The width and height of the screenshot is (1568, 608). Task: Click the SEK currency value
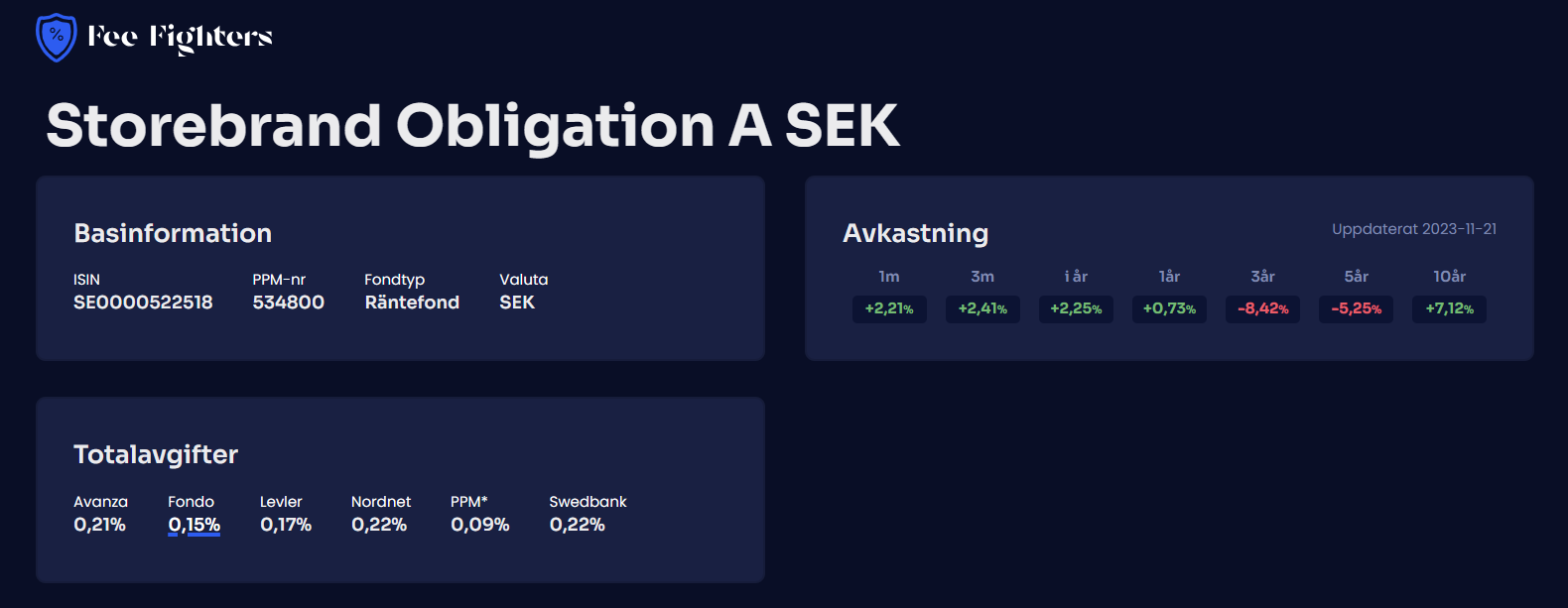(x=517, y=303)
